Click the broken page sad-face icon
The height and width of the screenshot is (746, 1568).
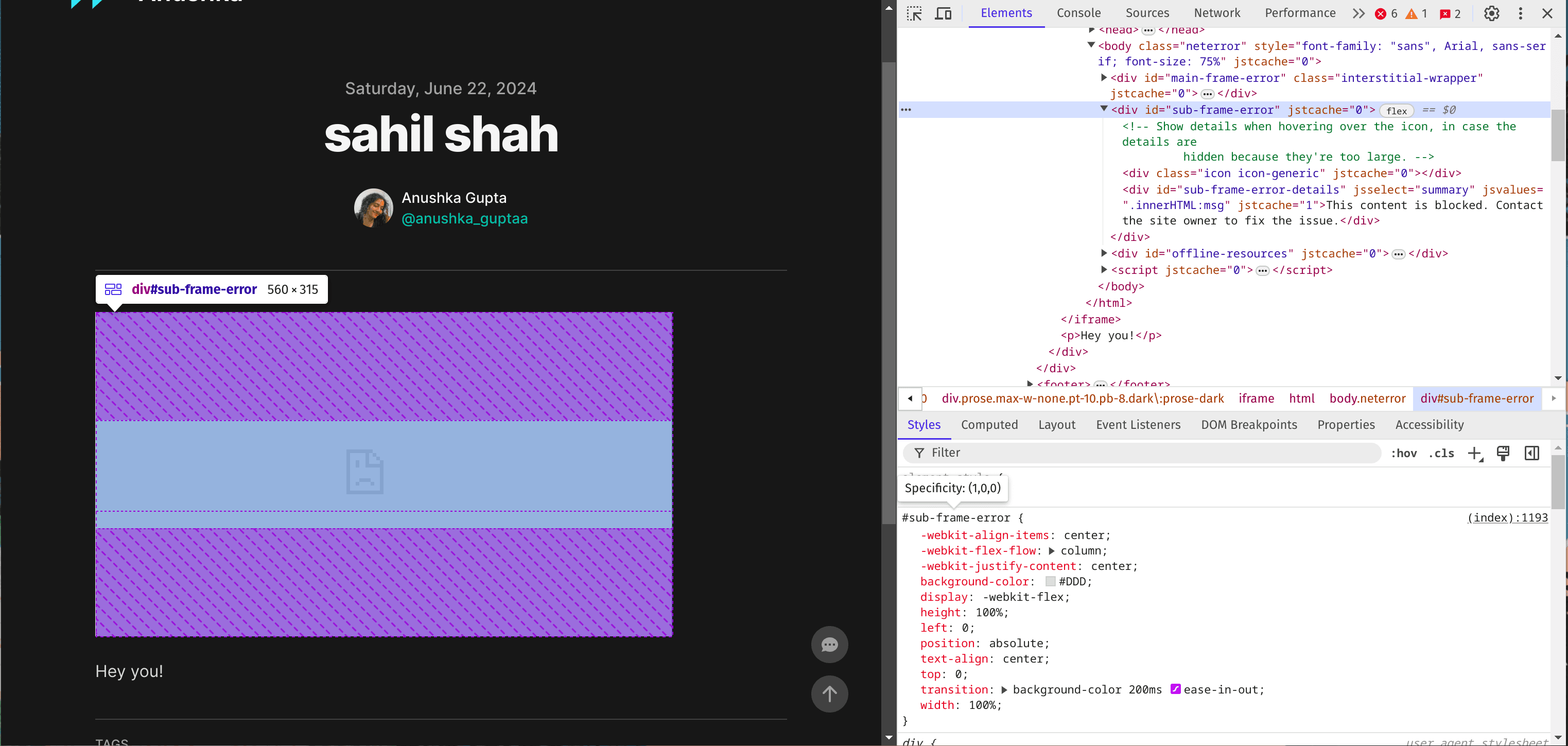pyautogui.click(x=364, y=472)
